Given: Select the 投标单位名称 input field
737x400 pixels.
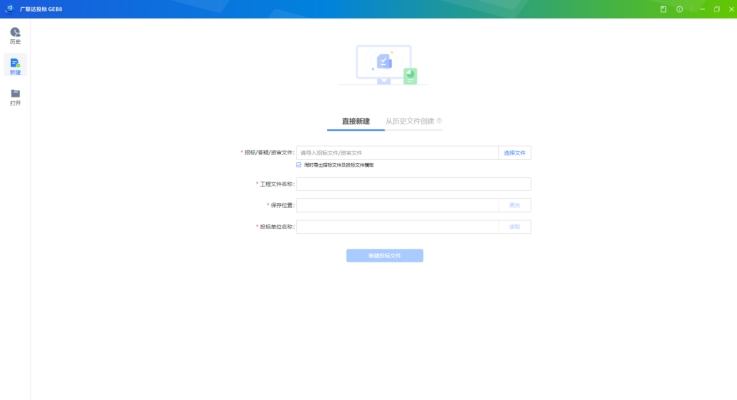Looking at the screenshot, I should pyautogui.click(x=397, y=227).
